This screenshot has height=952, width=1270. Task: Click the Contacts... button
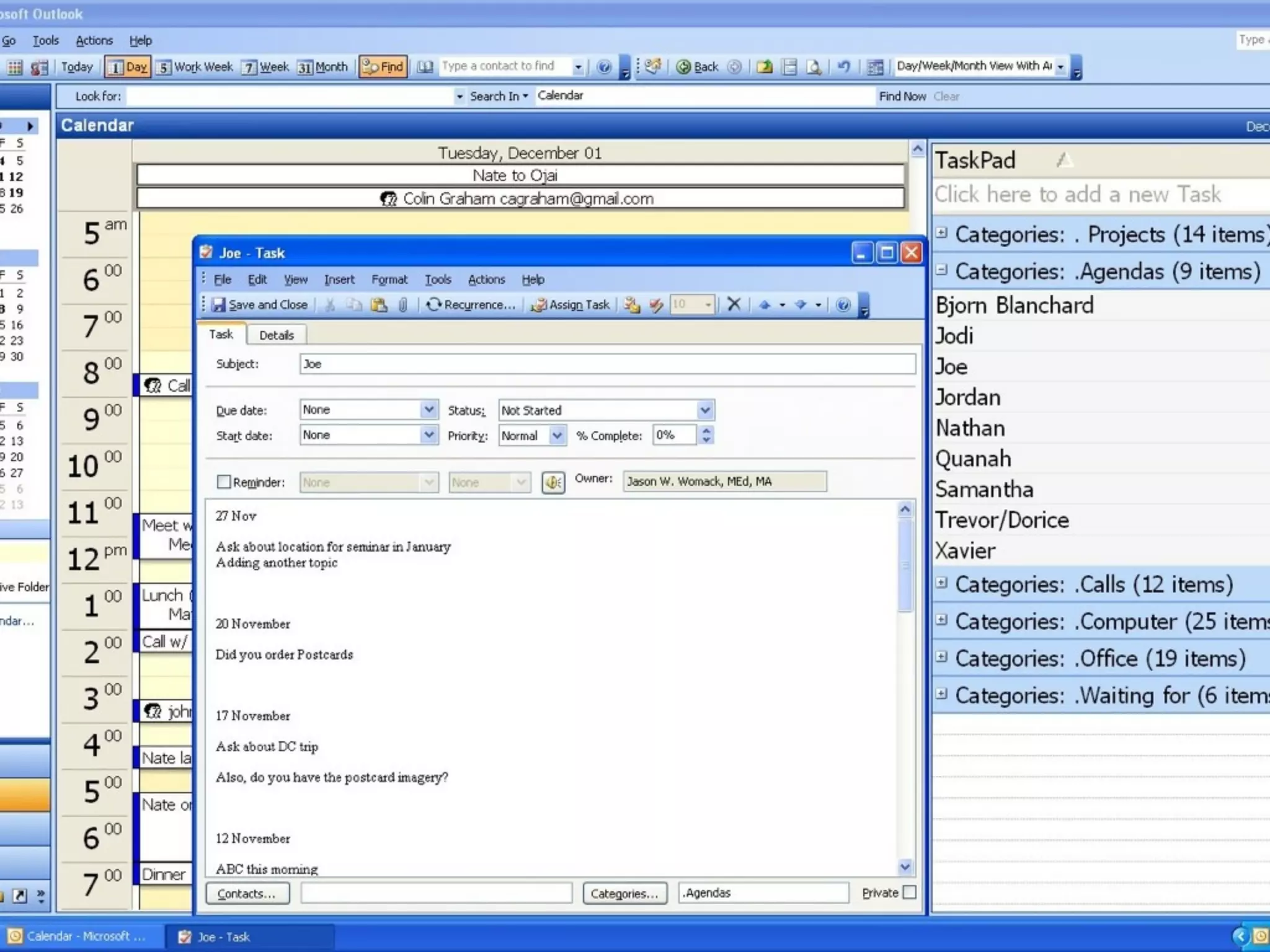tap(247, 893)
